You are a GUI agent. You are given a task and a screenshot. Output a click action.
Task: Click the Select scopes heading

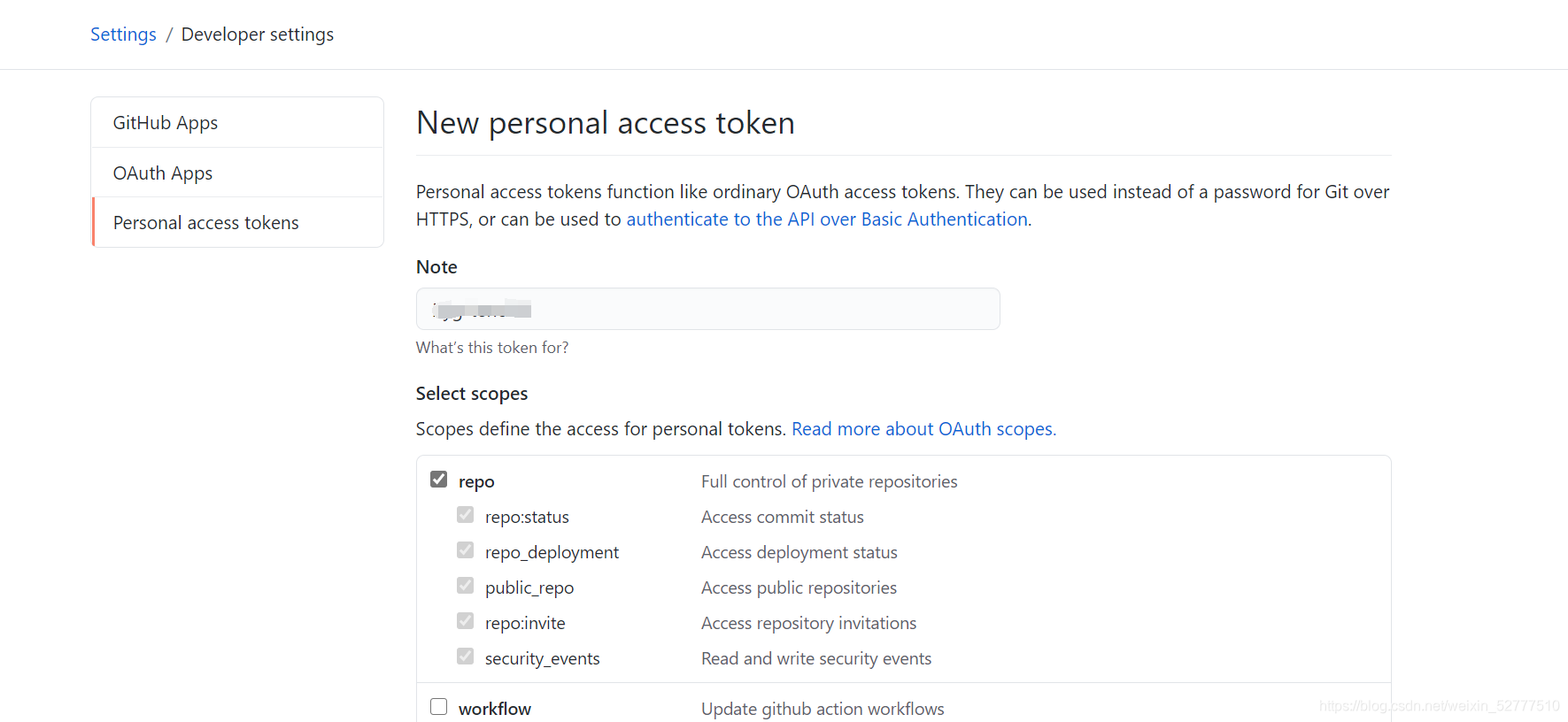[x=472, y=394]
